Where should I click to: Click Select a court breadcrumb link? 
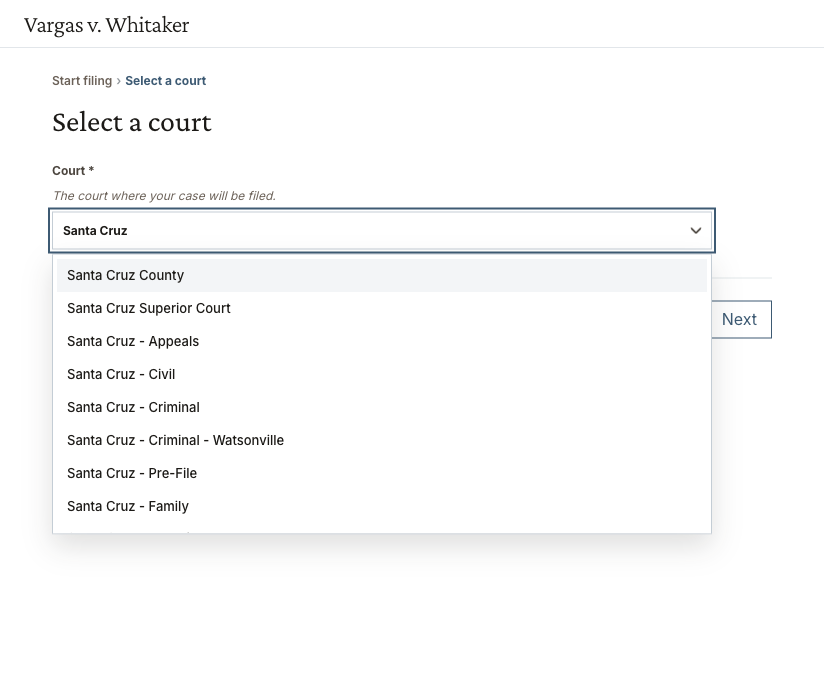click(x=166, y=81)
